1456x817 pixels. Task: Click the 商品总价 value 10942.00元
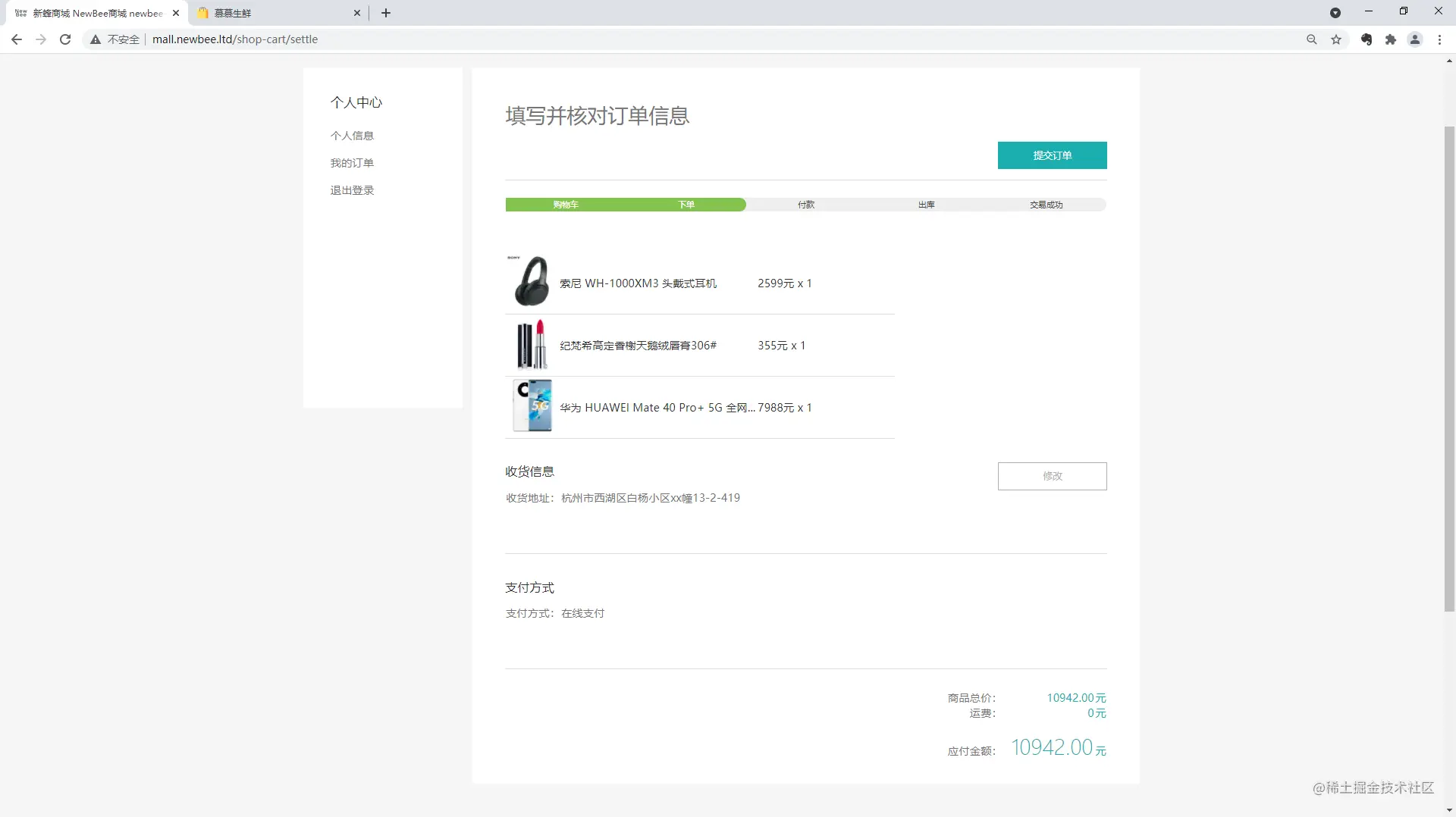(x=1077, y=698)
